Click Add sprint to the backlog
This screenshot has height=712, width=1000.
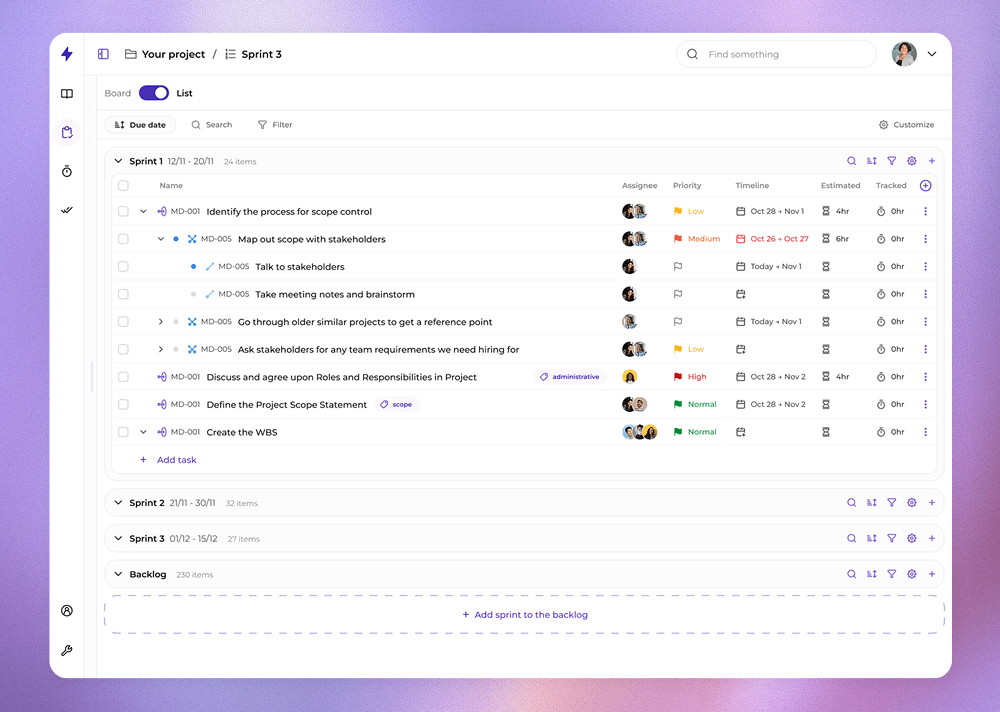click(524, 615)
